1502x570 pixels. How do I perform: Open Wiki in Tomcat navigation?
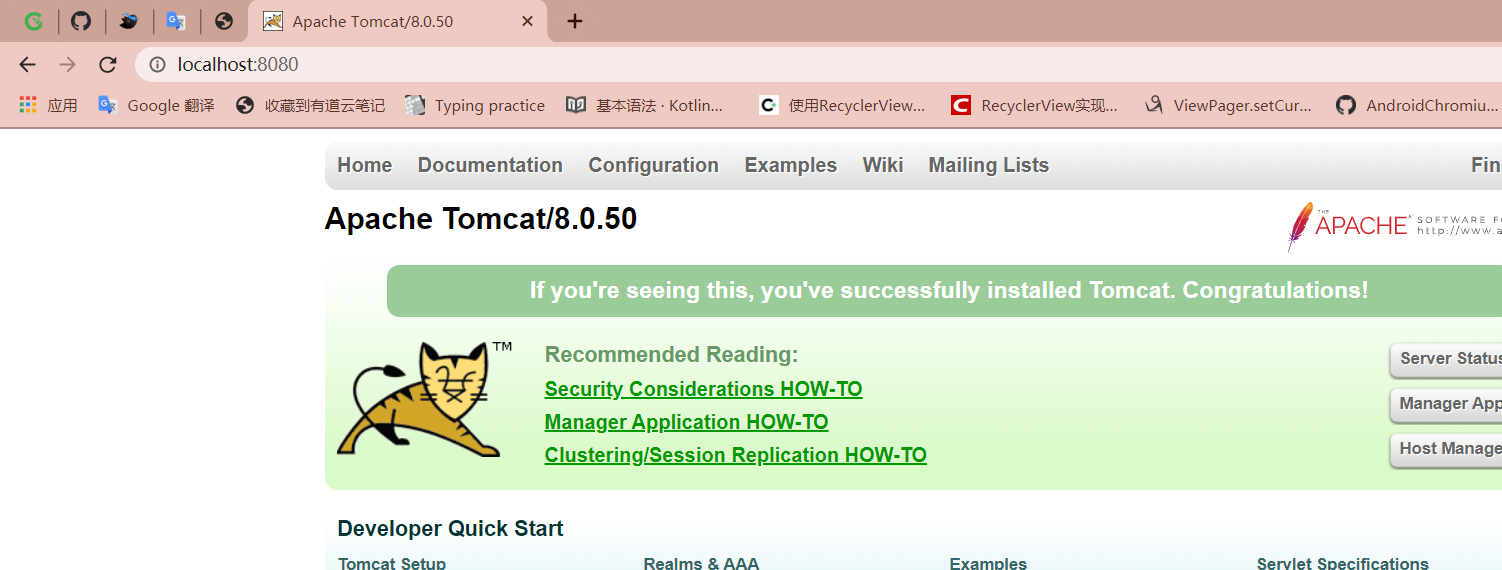click(883, 165)
